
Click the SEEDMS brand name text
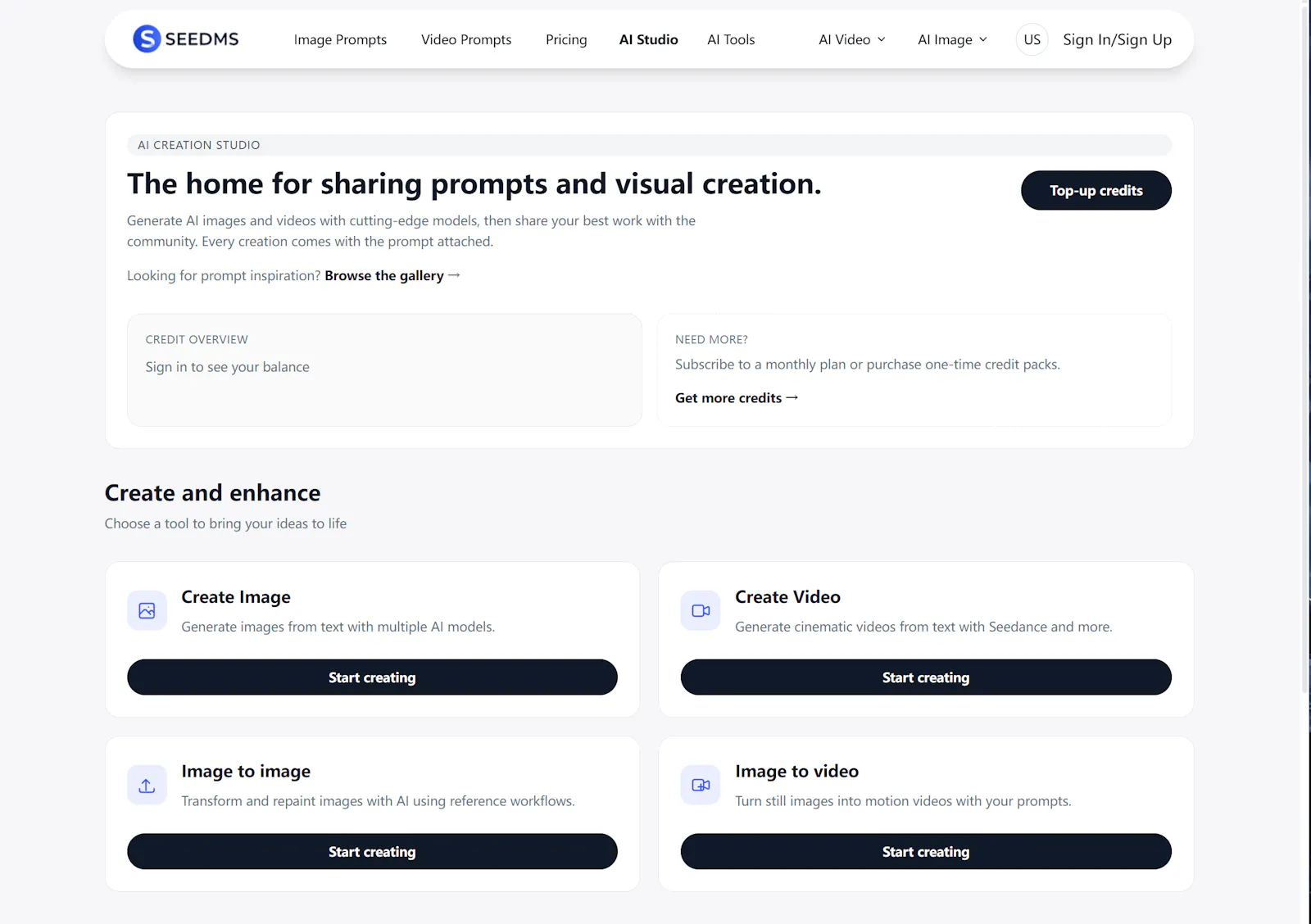click(x=202, y=39)
